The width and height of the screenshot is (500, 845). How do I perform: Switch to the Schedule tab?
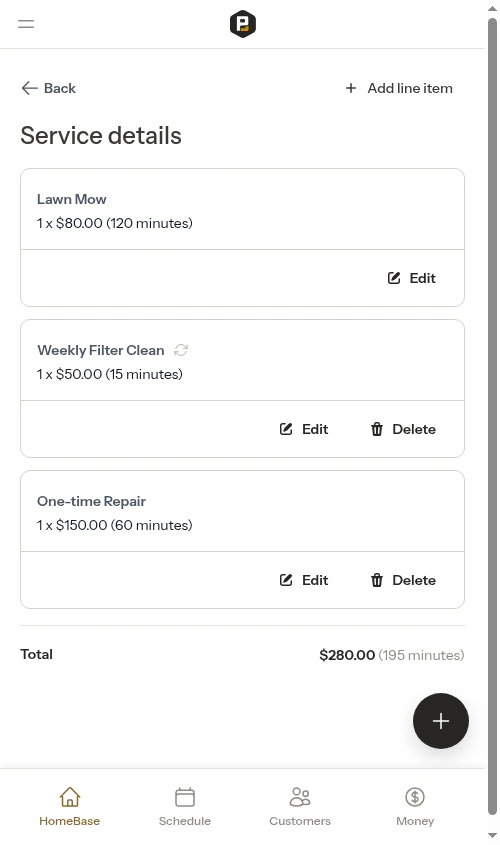pyautogui.click(x=185, y=807)
